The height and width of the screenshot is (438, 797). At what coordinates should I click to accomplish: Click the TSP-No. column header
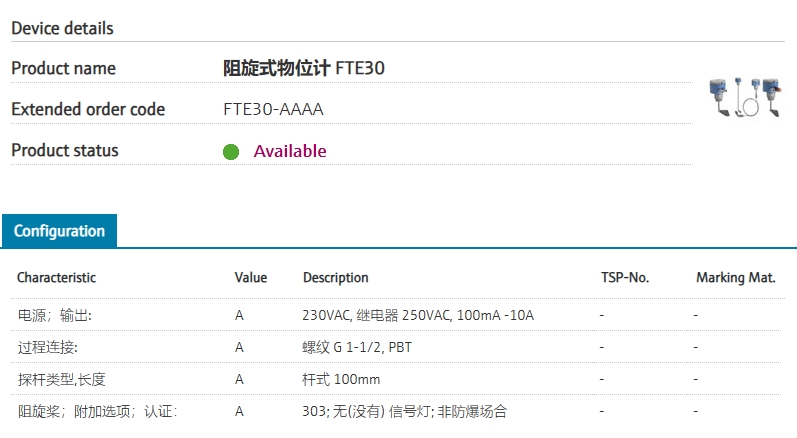click(624, 277)
